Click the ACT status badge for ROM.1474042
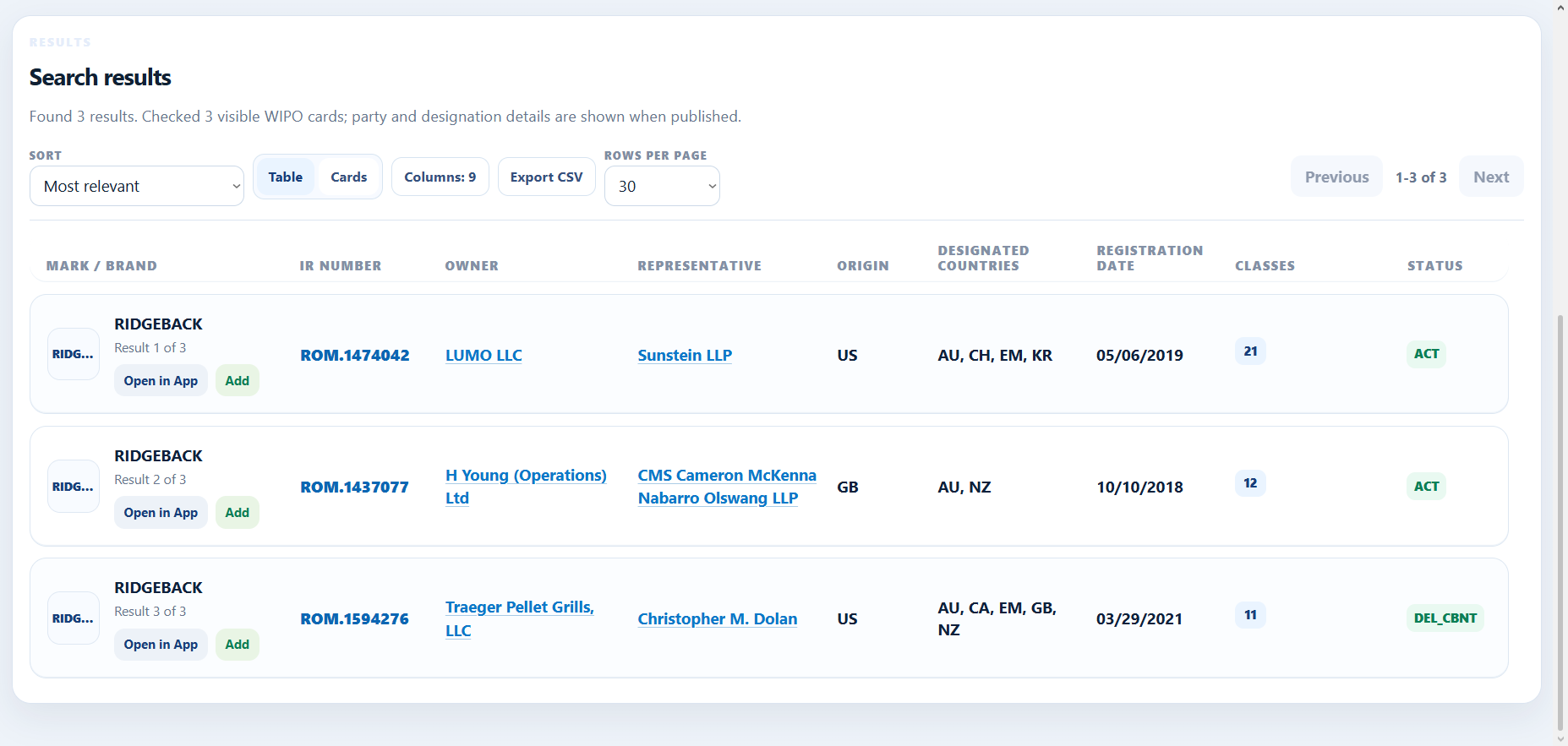This screenshot has height=746, width=1568. (1426, 354)
